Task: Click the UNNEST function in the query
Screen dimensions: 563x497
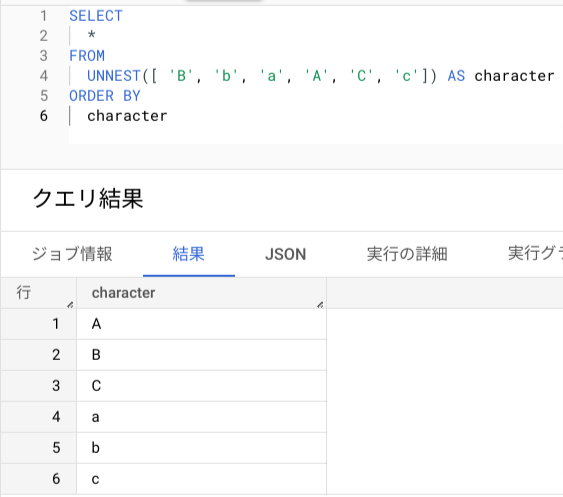Action: [114, 76]
